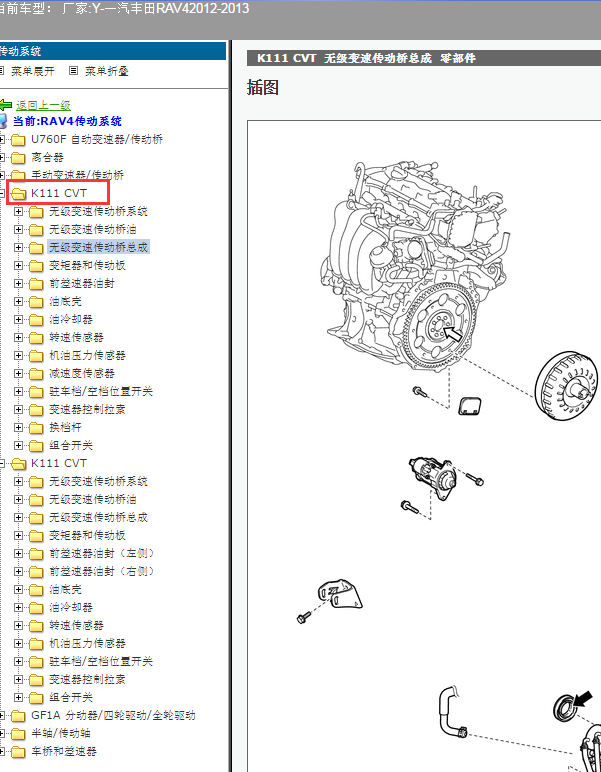Select 无级变速传动桥系统 in first K111 group
This screenshot has height=772, width=601.
coord(98,212)
